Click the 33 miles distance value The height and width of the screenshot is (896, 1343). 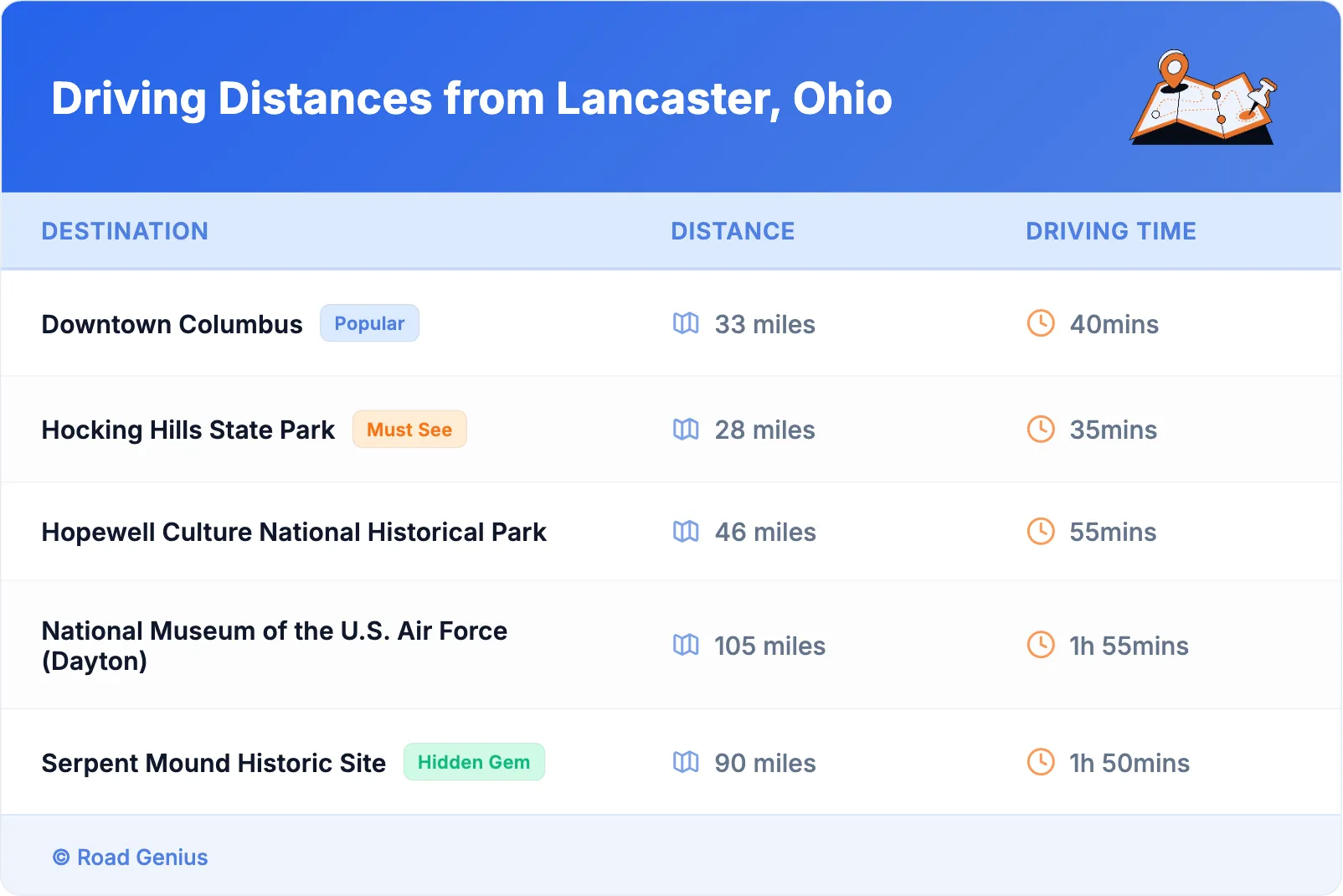pos(764,324)
